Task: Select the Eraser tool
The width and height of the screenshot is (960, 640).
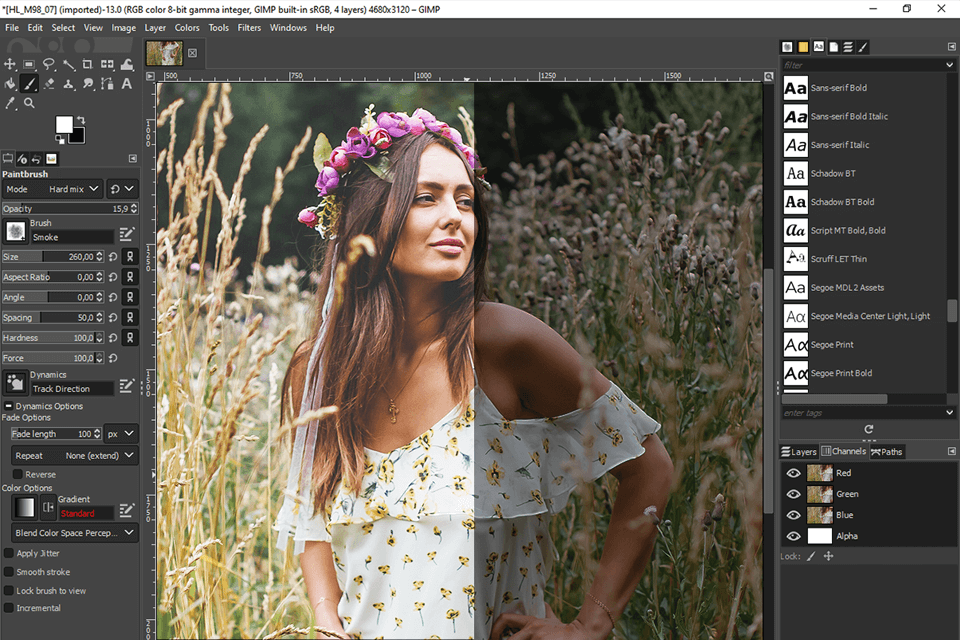Action: click(x=49, y=84)
